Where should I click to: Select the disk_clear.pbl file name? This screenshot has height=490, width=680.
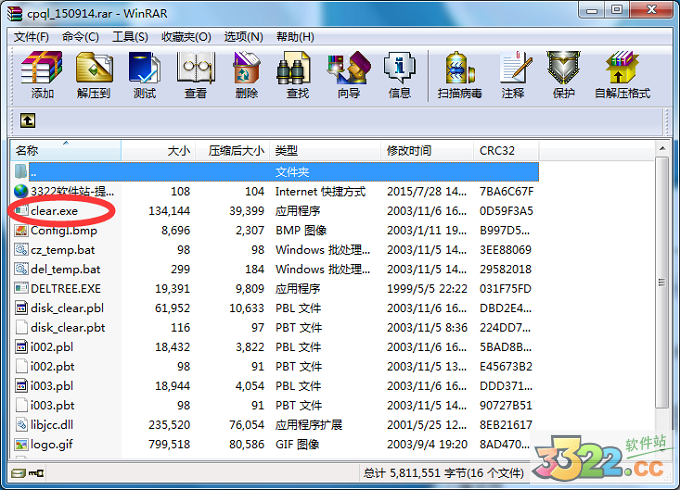(67, 308)
